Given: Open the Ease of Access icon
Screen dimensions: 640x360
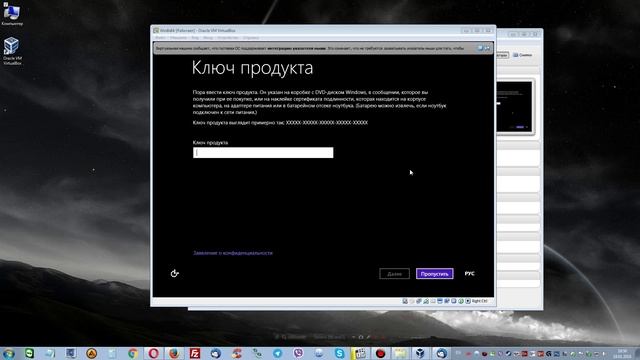Looking at the screenshot, I should [x=175, y=273].
